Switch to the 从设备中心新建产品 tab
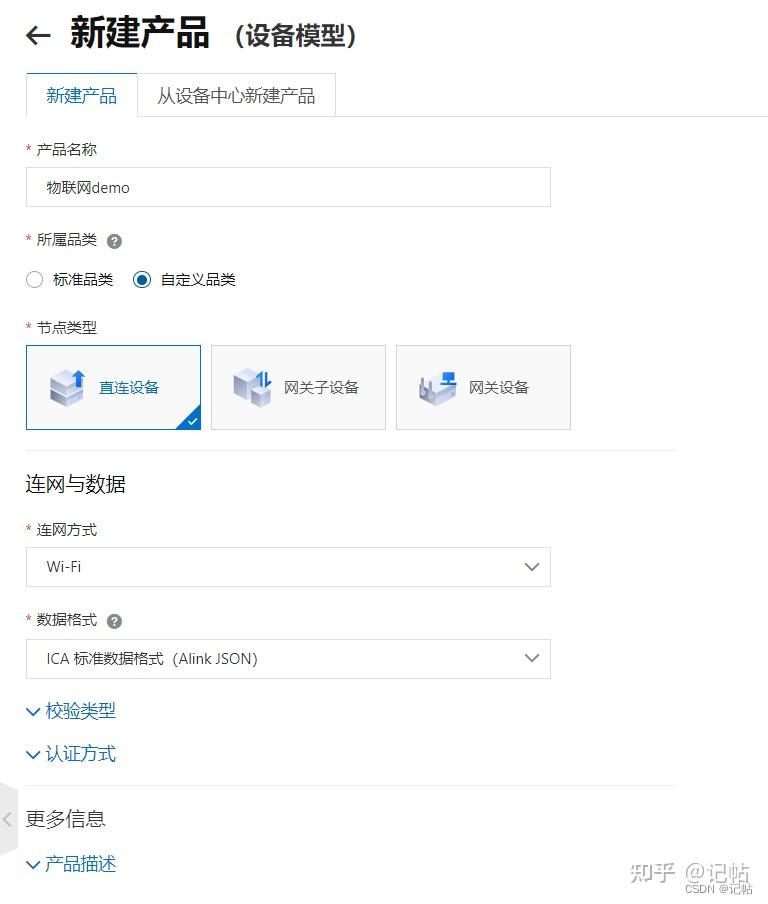This screenshot has width=768, height=904. (236, 95)
